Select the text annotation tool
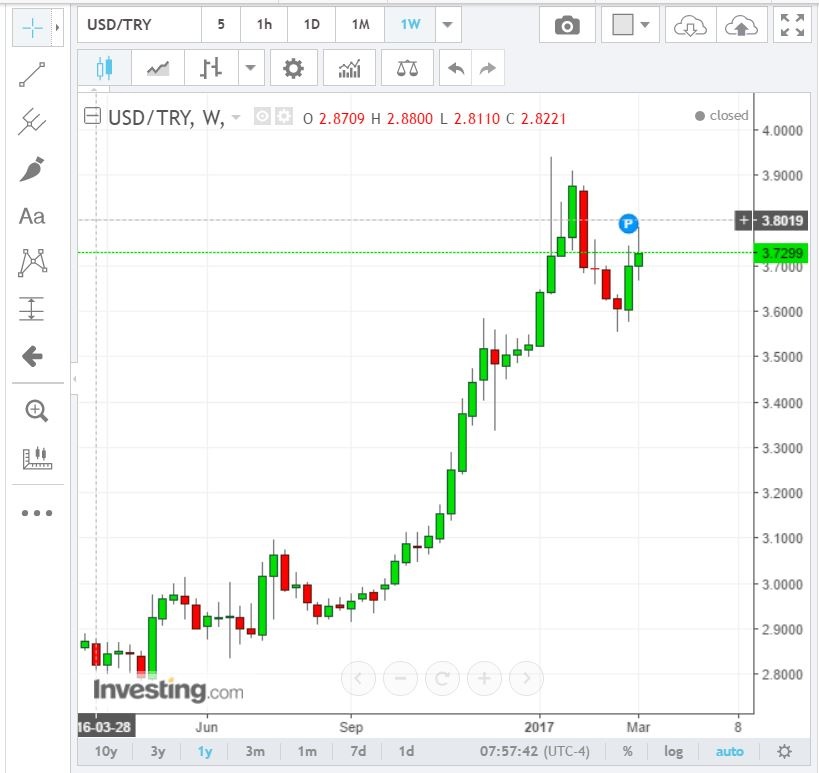 [33, 216]
